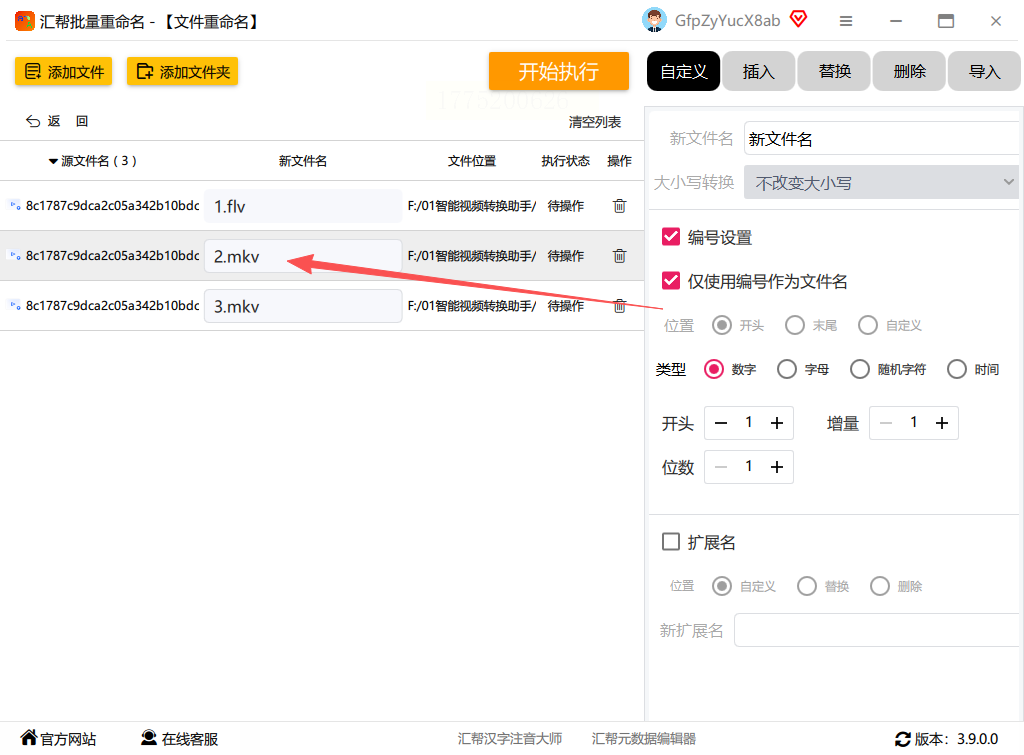Increase the 开头 start number
Viewport: 1024px width, 755px height.
click(776, 423)
